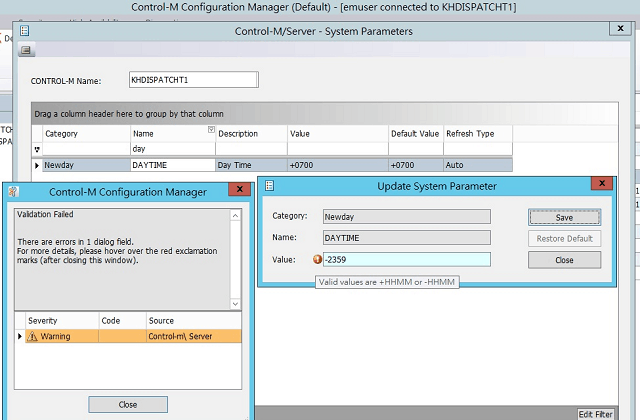Click the warning triangle icon in Severity row

tap(32, 336)
